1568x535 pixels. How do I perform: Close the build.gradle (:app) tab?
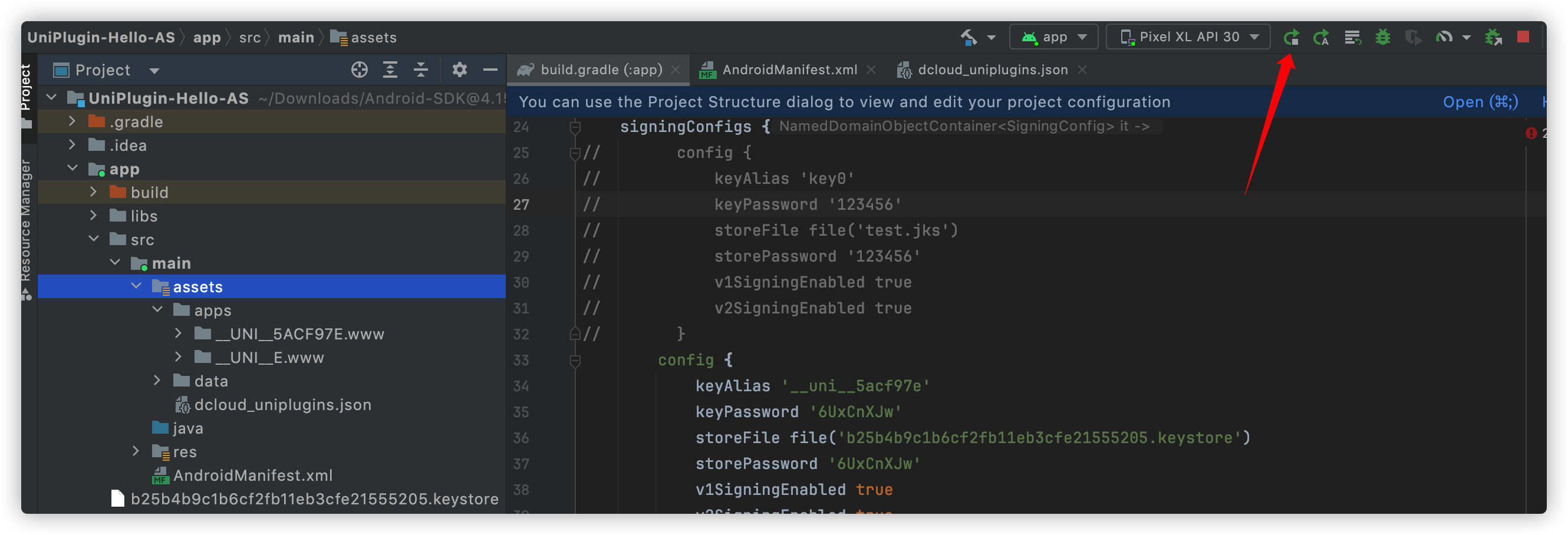click(x=675, y=70)
